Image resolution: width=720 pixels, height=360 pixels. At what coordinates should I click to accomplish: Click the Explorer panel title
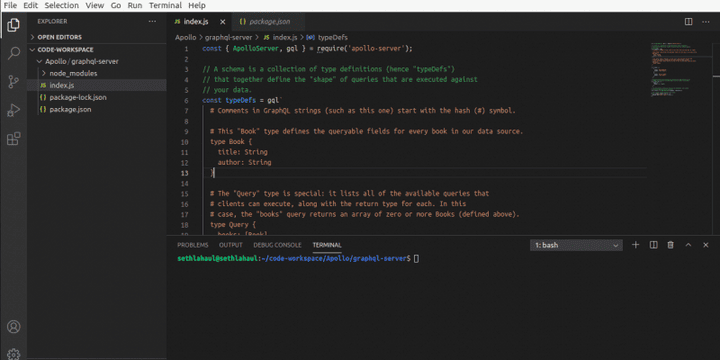[x=52, y=21]
